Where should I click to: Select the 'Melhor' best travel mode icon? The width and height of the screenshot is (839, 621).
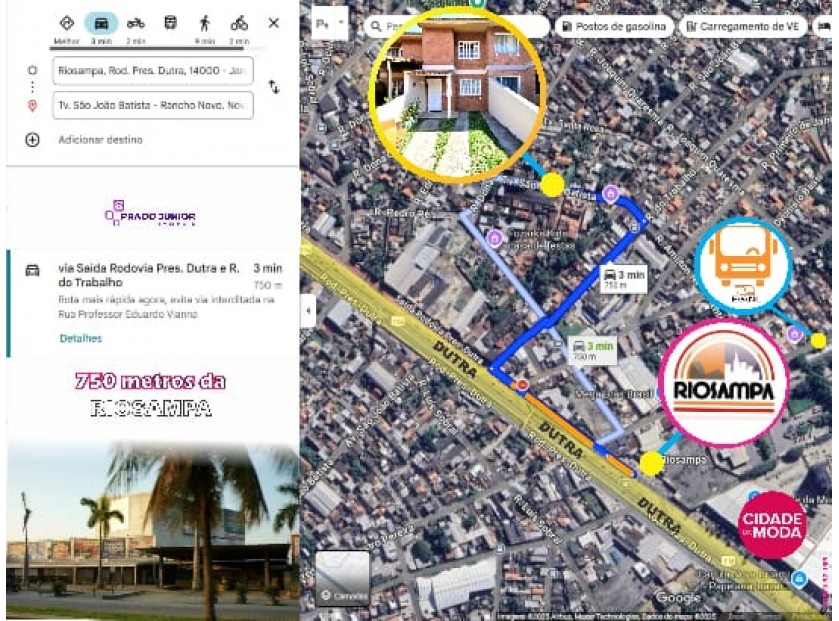(66, 24)
